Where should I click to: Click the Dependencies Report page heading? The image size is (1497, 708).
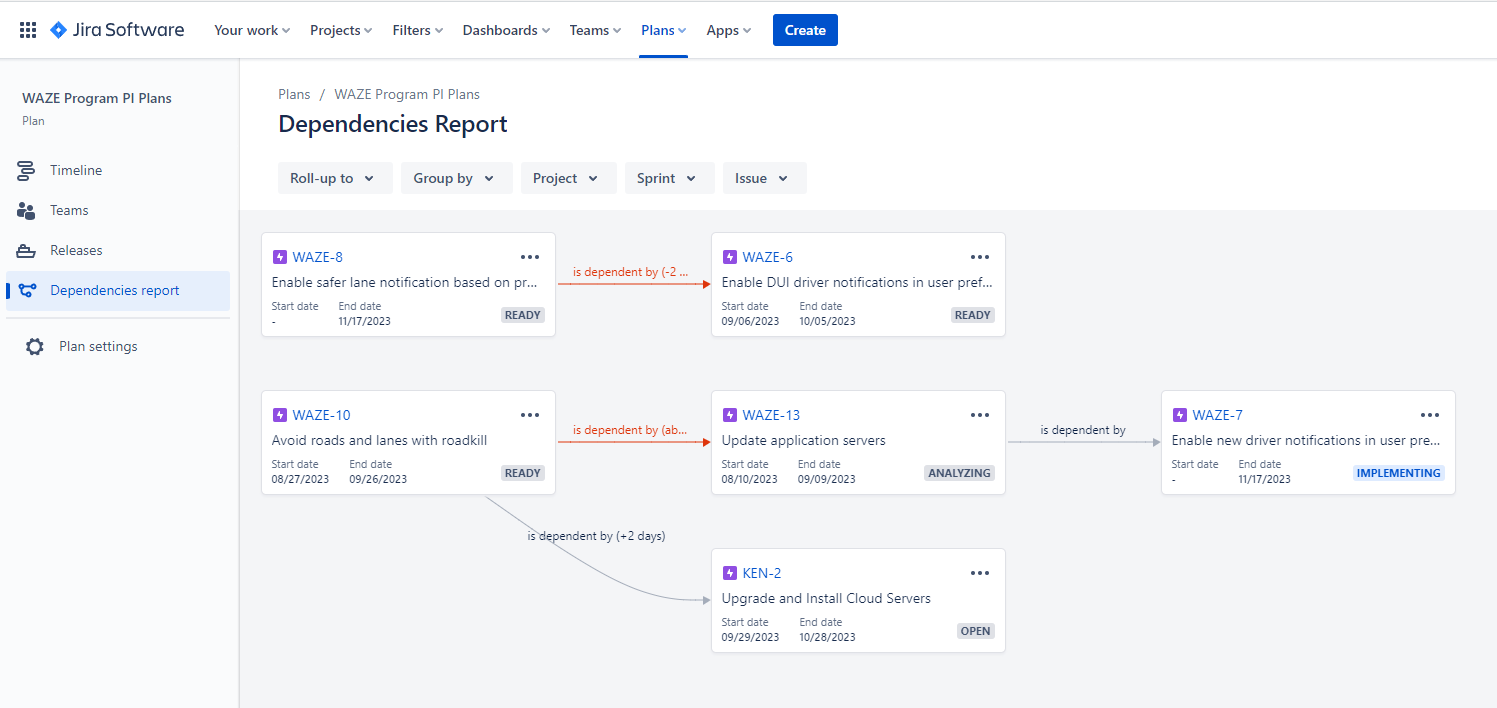pyautogui.click(x=393, y=124)
